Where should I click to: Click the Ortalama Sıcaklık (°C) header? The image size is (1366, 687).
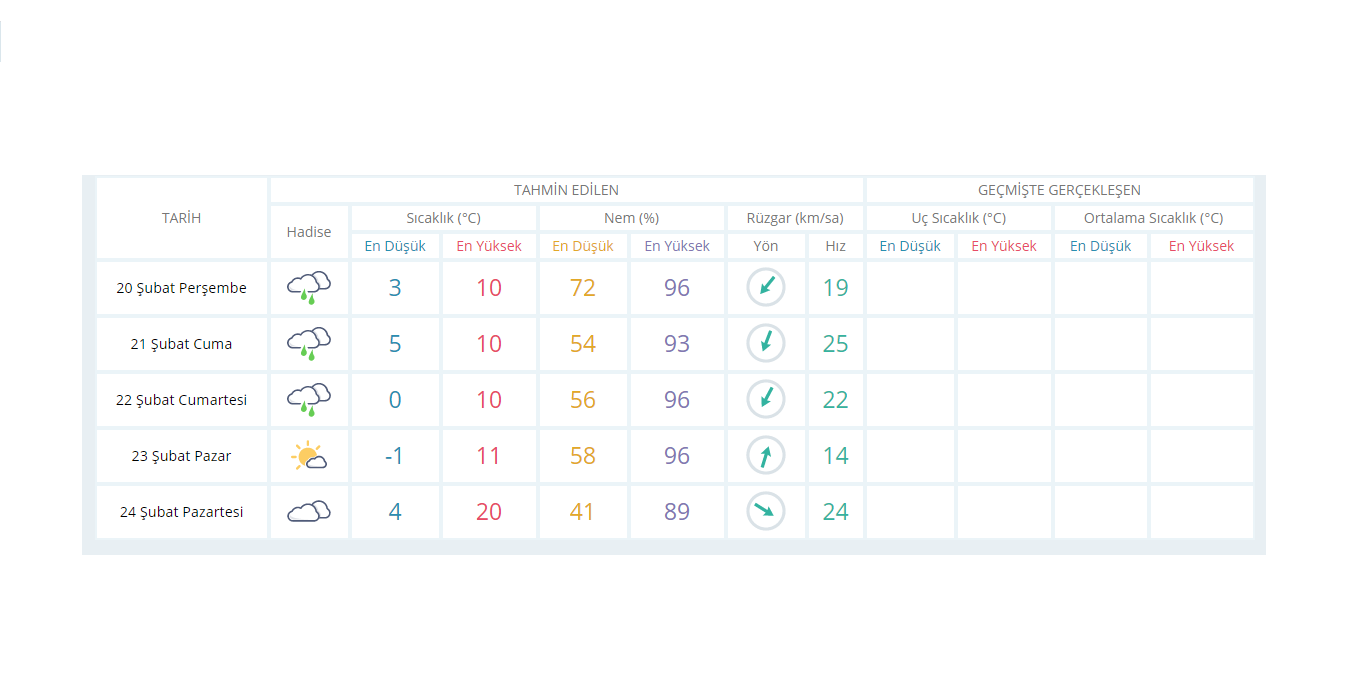point(1153,218)
